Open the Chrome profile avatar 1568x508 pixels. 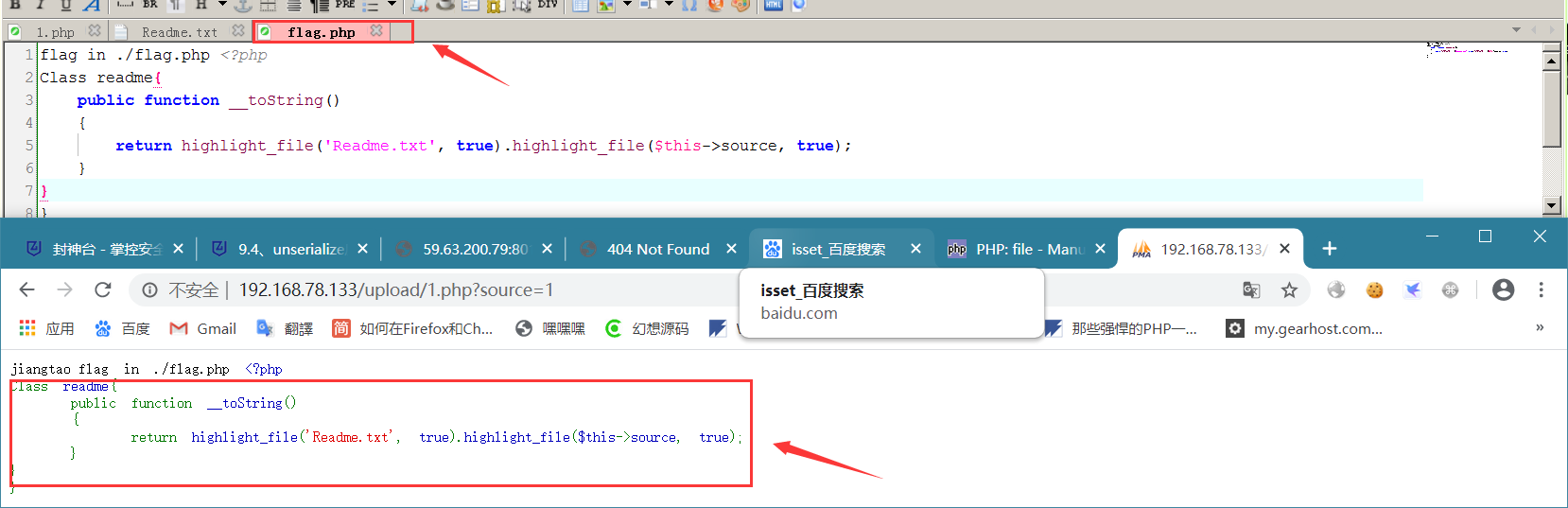1504,289
